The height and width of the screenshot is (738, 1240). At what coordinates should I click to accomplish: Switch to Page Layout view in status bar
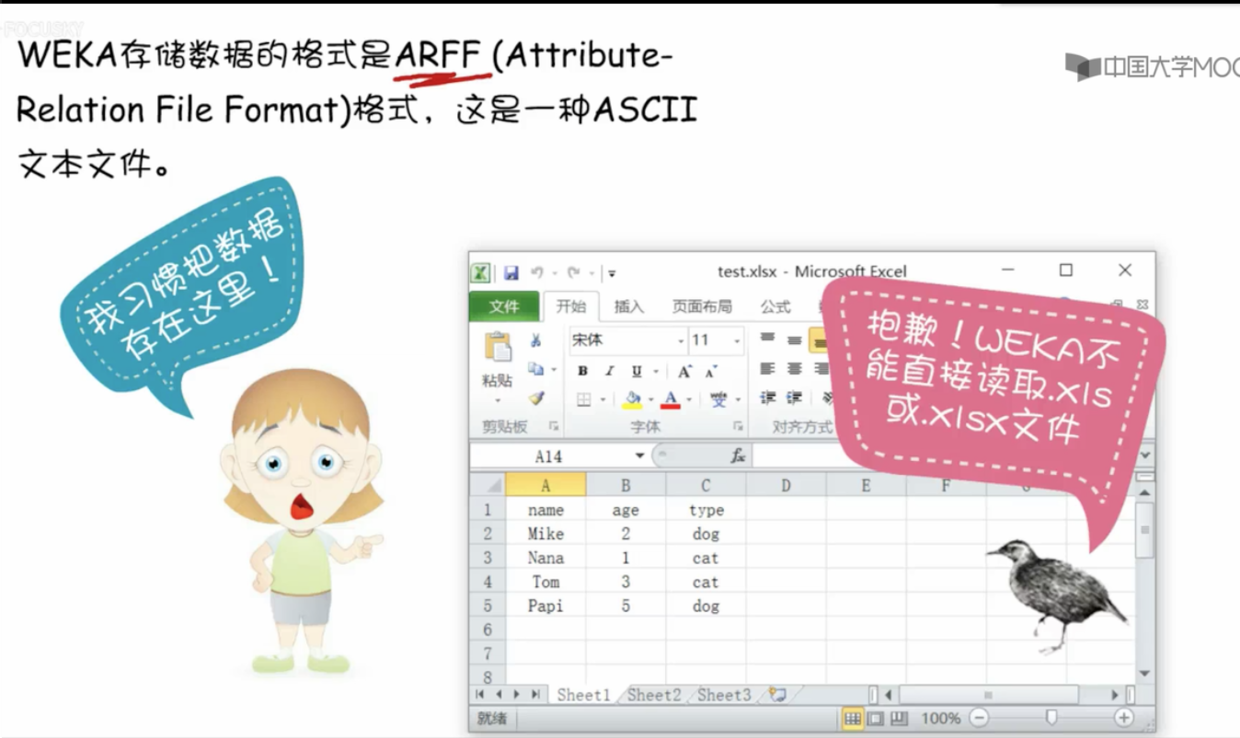(x=876, y=718)
